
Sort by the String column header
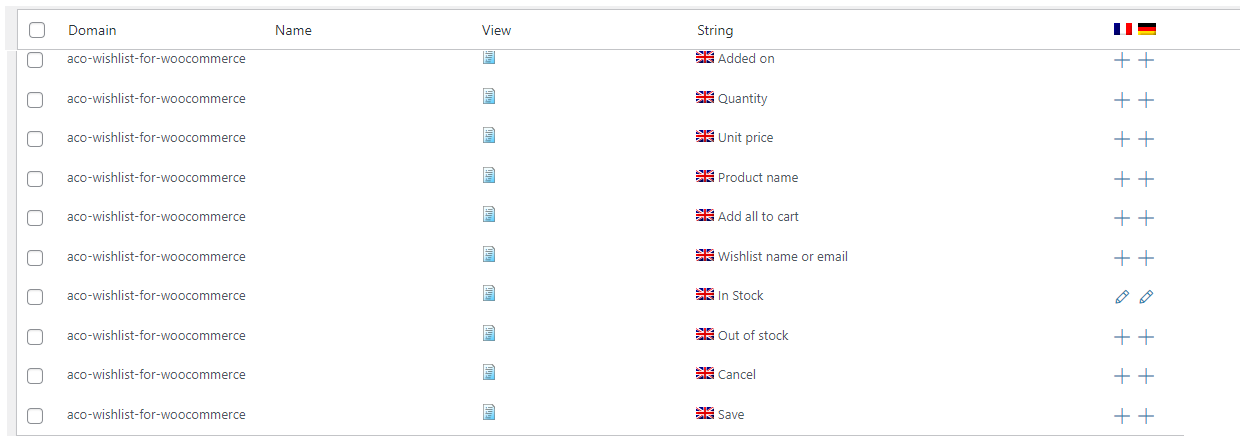[715, 30]
